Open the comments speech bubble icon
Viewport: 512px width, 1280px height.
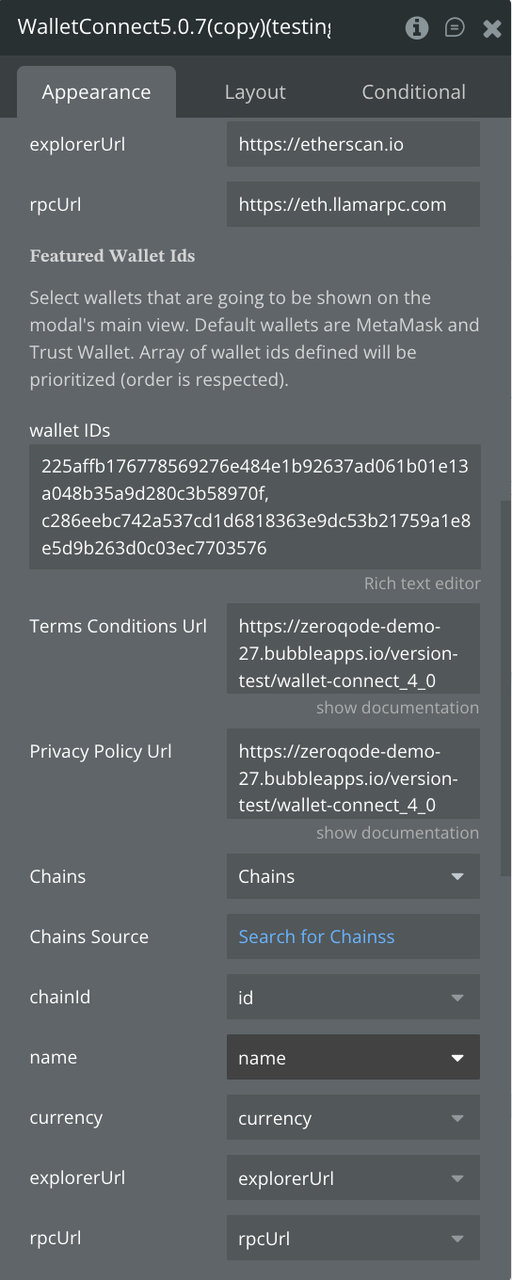click(x=454, y=28)
